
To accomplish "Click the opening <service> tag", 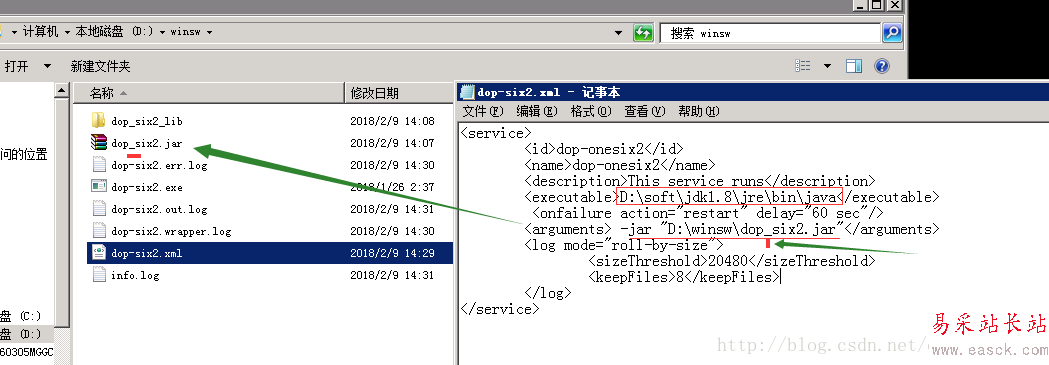I will pos(496,133).
